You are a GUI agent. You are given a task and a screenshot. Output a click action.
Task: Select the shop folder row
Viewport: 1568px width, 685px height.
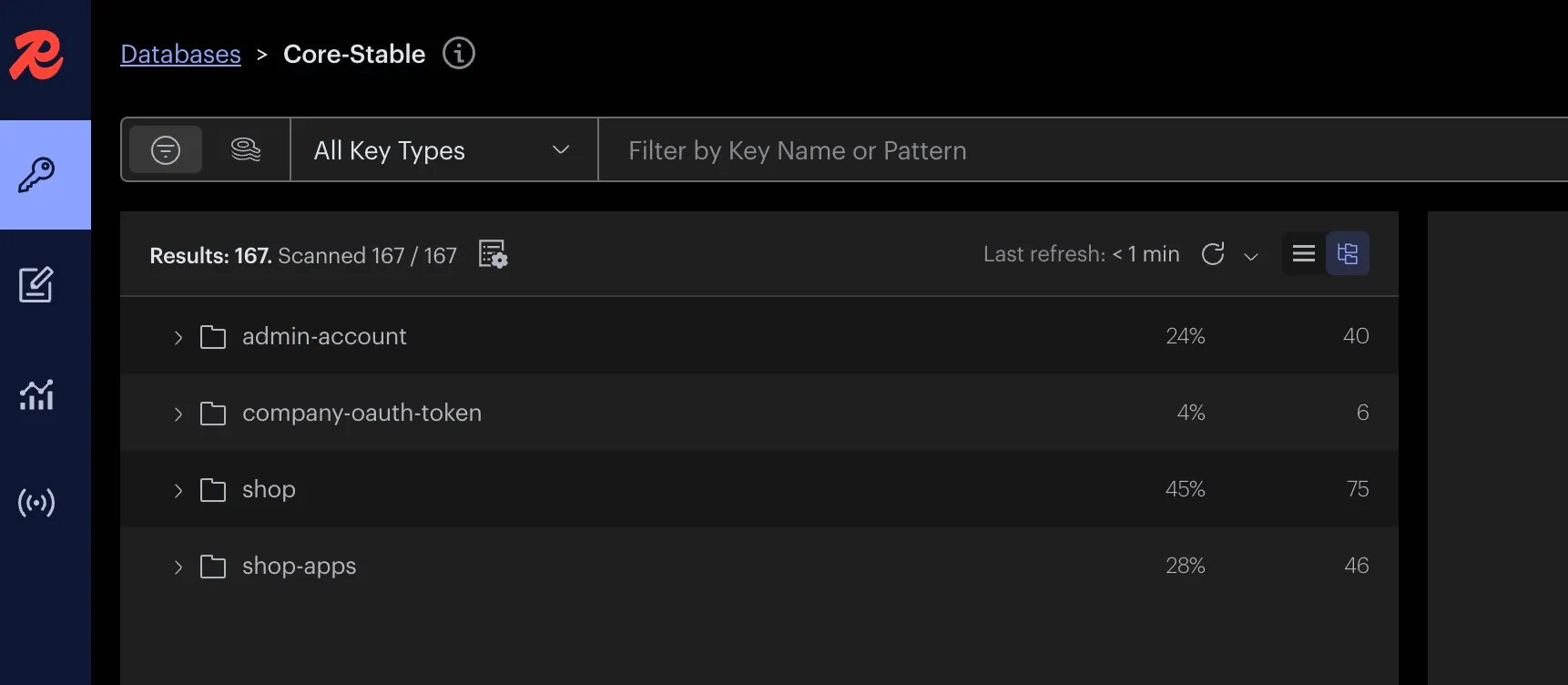(269, 489)
